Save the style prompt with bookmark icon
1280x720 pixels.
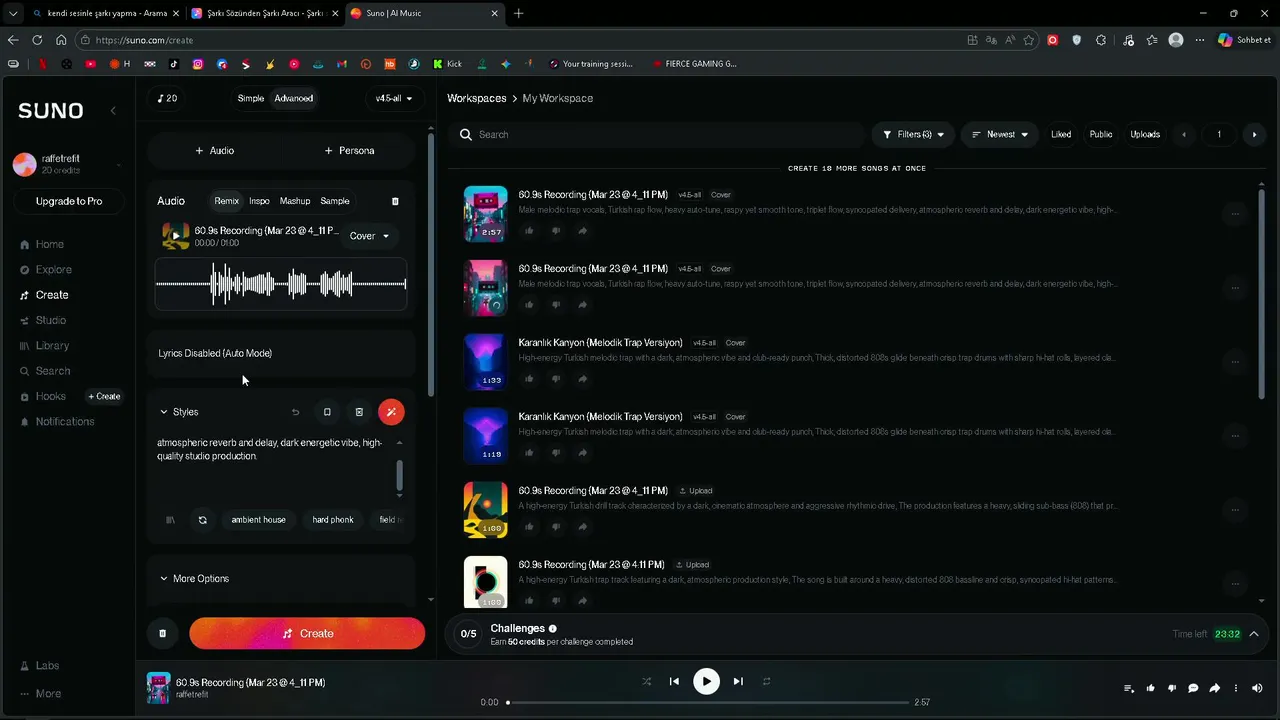point(327,412)
